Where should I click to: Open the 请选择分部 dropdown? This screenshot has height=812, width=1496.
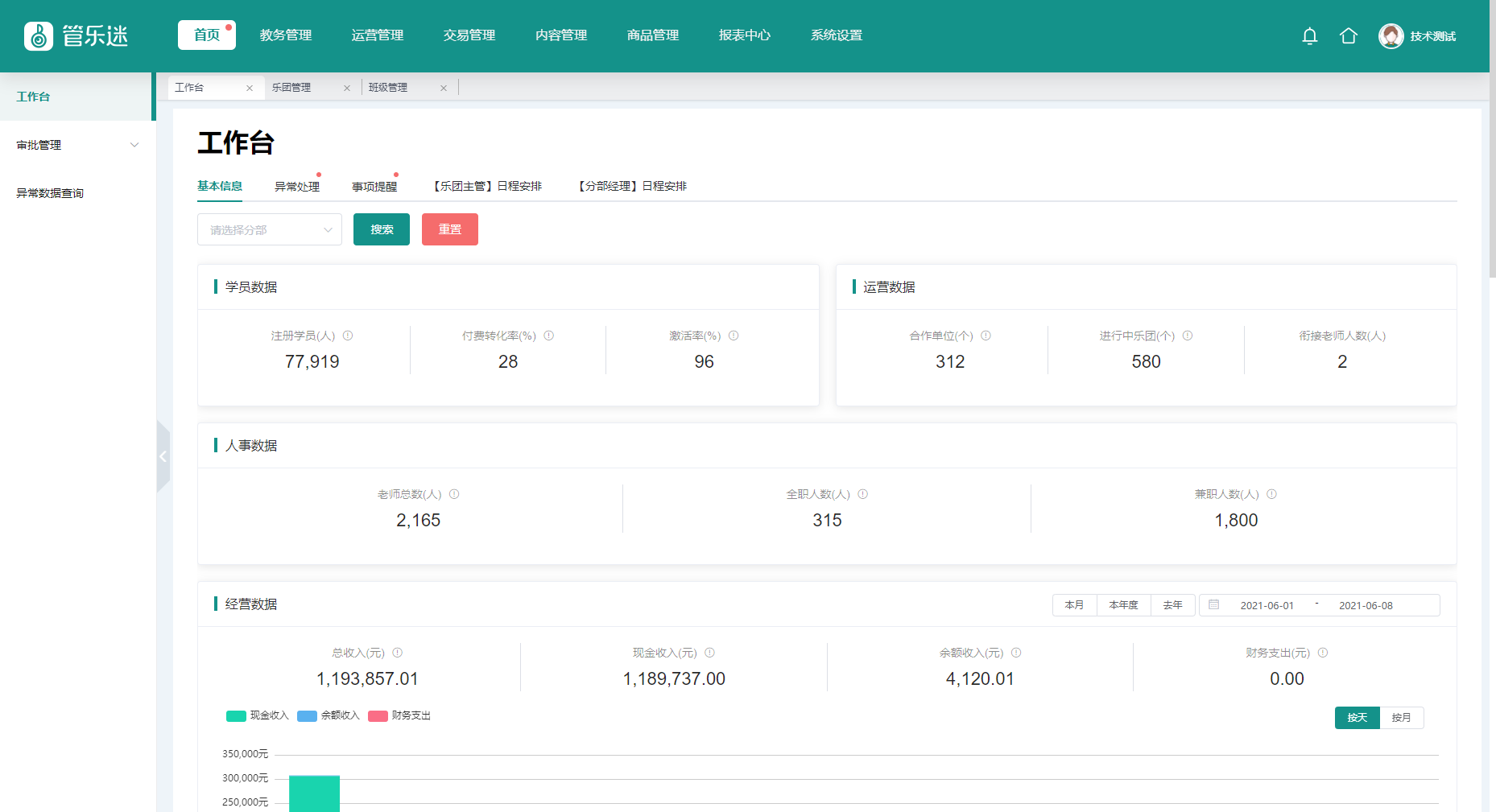click(269, 230)
